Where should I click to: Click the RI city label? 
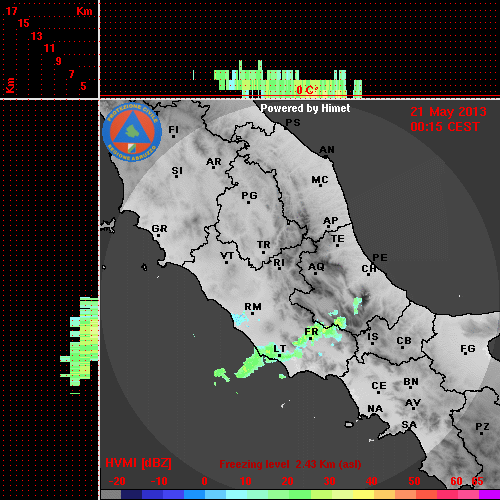pos(279,263)
